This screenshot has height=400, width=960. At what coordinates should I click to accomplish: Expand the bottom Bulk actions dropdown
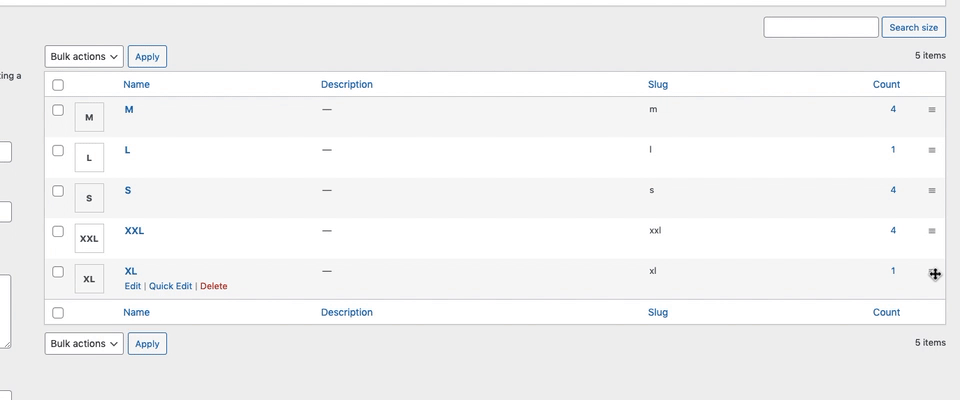click(x=84, y=344)
